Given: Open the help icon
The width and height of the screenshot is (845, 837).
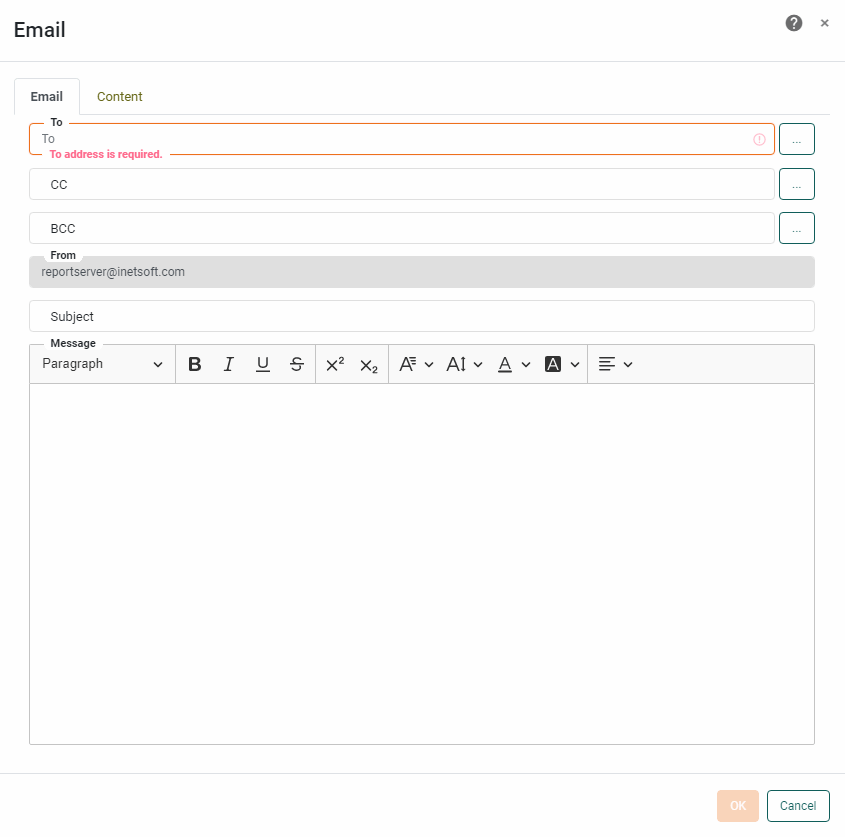Looking at the screenshot, I should (793, 22).
